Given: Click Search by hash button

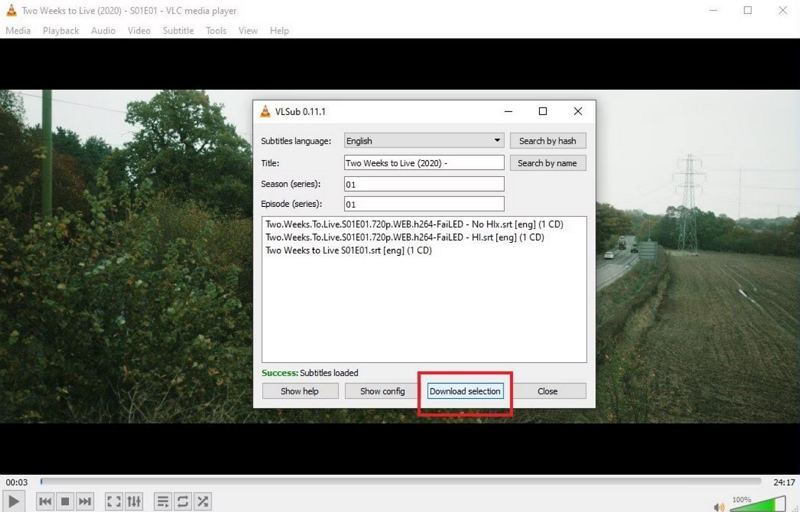Looking at the screenshot, I should pos(547,141).
